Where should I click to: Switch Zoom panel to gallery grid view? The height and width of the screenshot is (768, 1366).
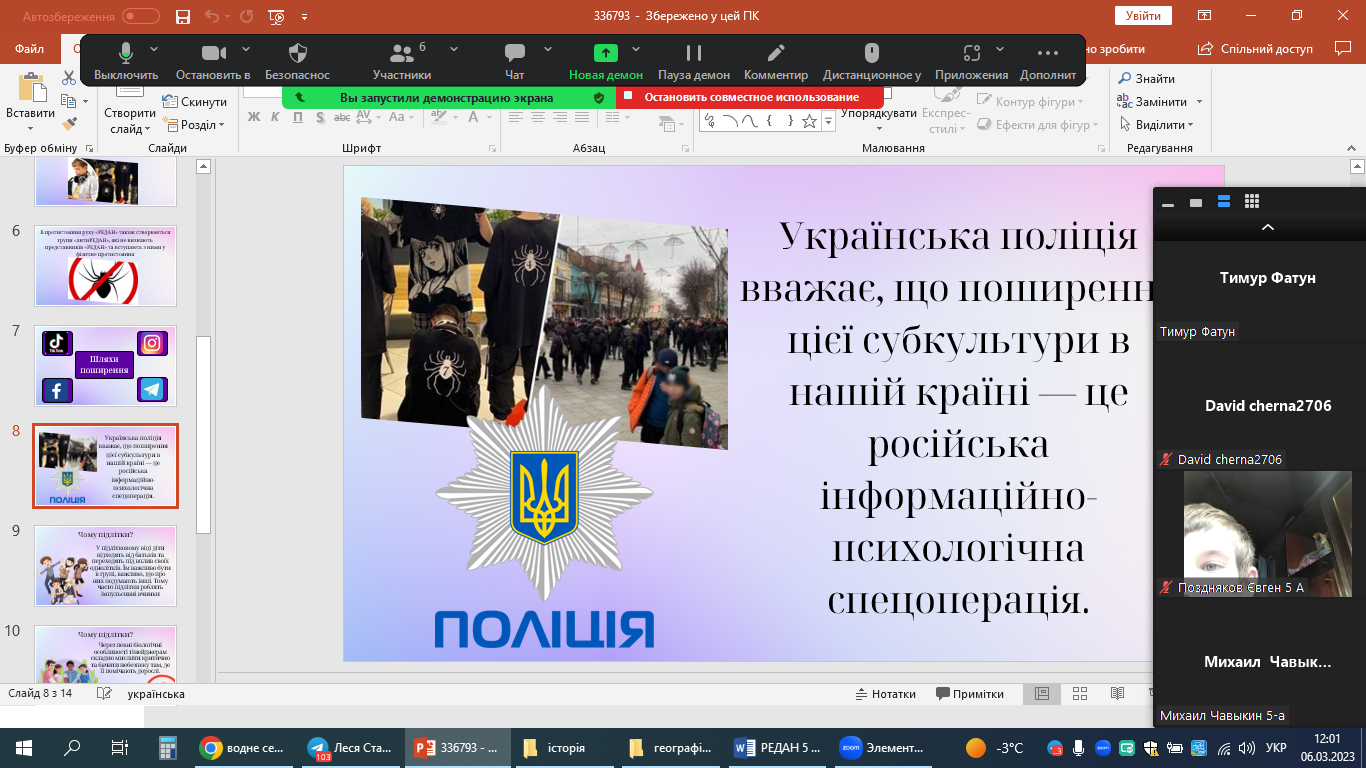(1251, 202)
